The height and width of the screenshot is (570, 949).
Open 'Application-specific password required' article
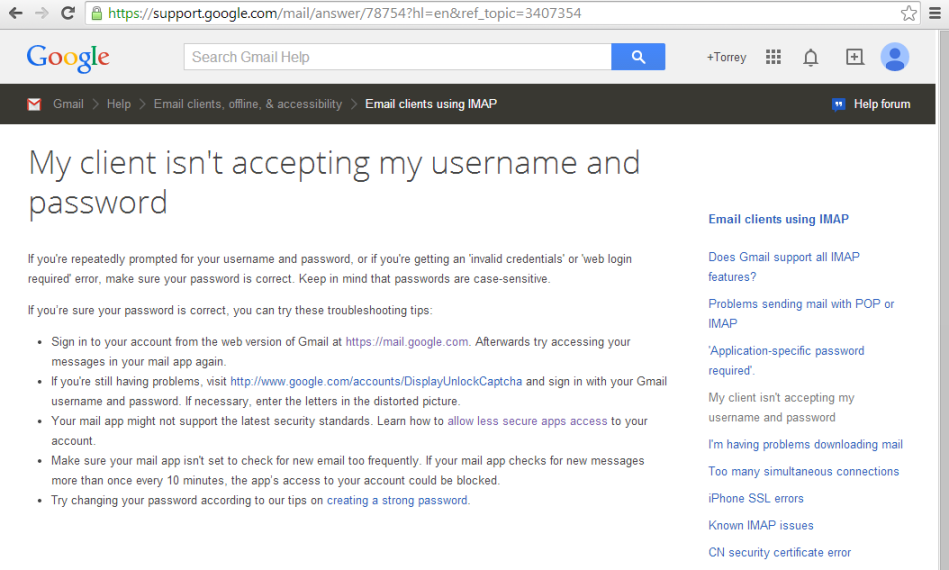[786, 361]
